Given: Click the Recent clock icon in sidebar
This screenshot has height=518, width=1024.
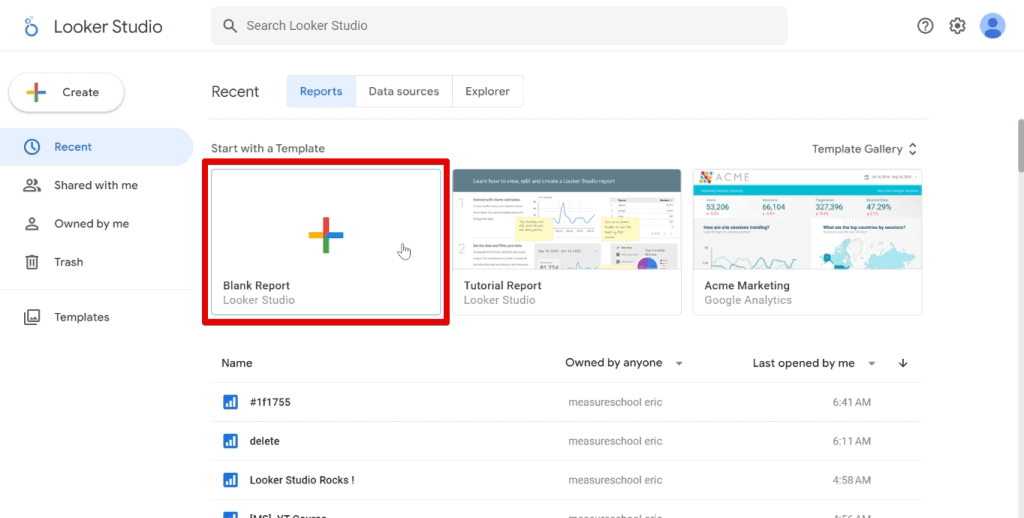Looking at the screenshot, I should [x=31, y=147].
